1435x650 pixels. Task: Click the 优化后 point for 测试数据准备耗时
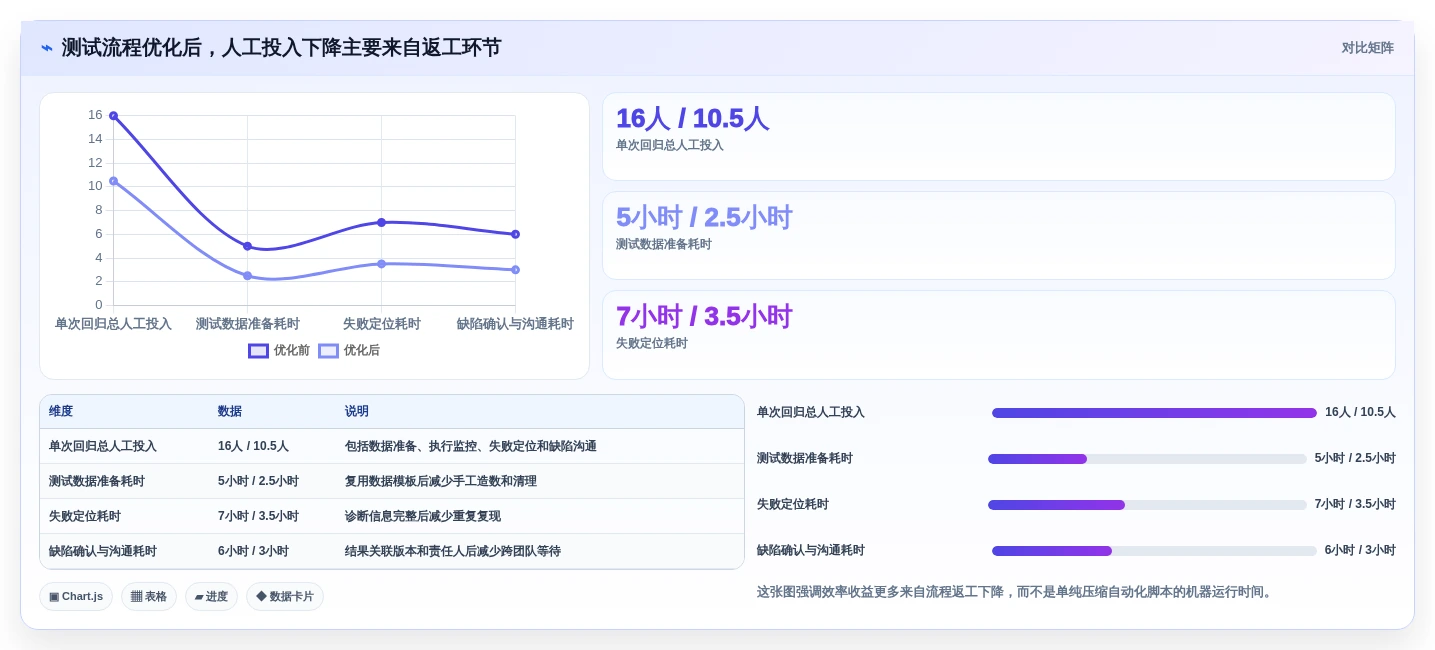tap(247, 276)
